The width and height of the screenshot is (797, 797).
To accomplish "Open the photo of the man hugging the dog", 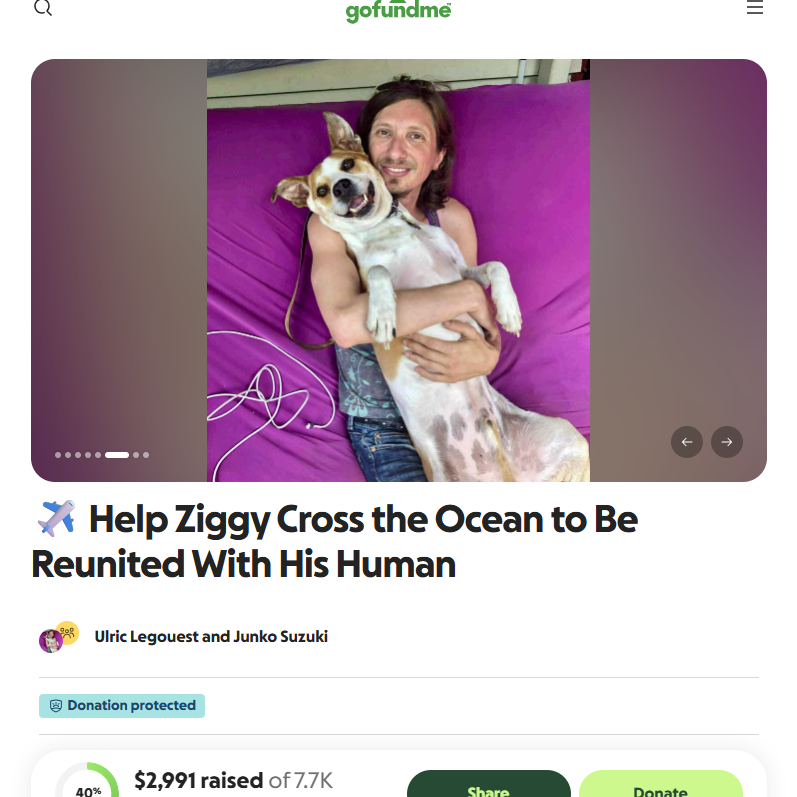I will 398,270.
